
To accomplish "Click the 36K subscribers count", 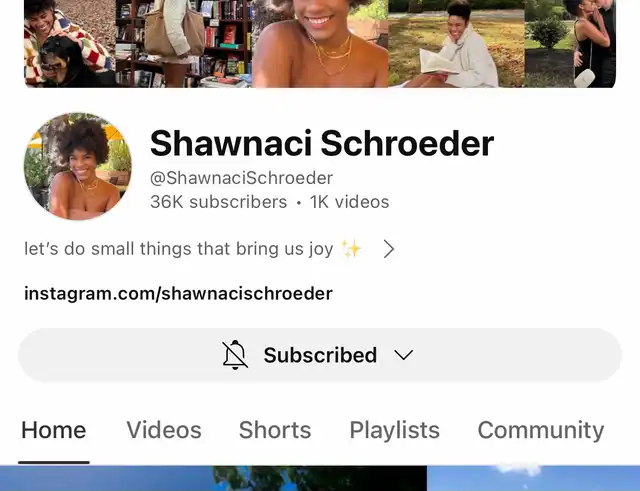I will pos(219,202).
